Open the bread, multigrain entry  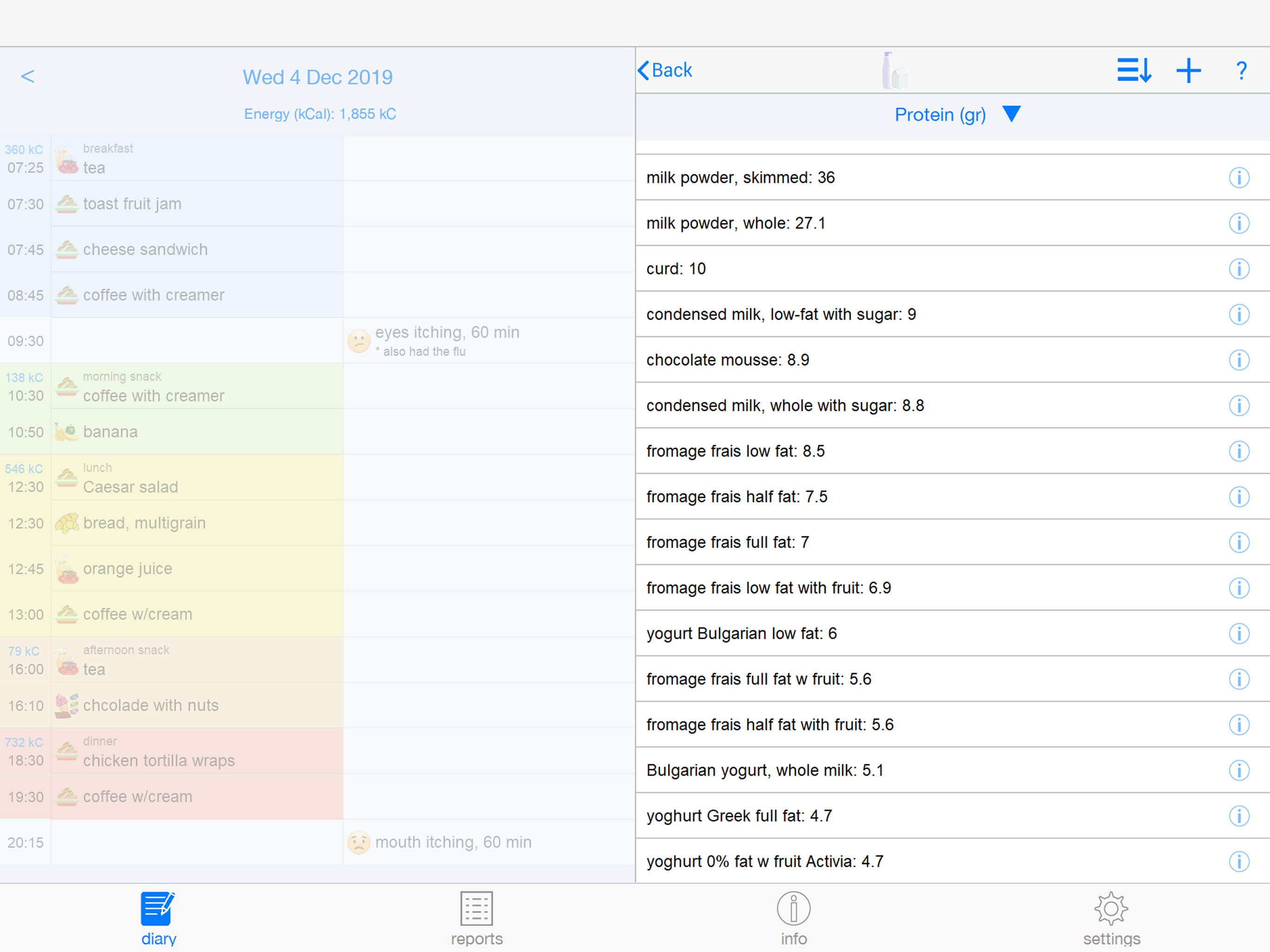tap(197, 523)
